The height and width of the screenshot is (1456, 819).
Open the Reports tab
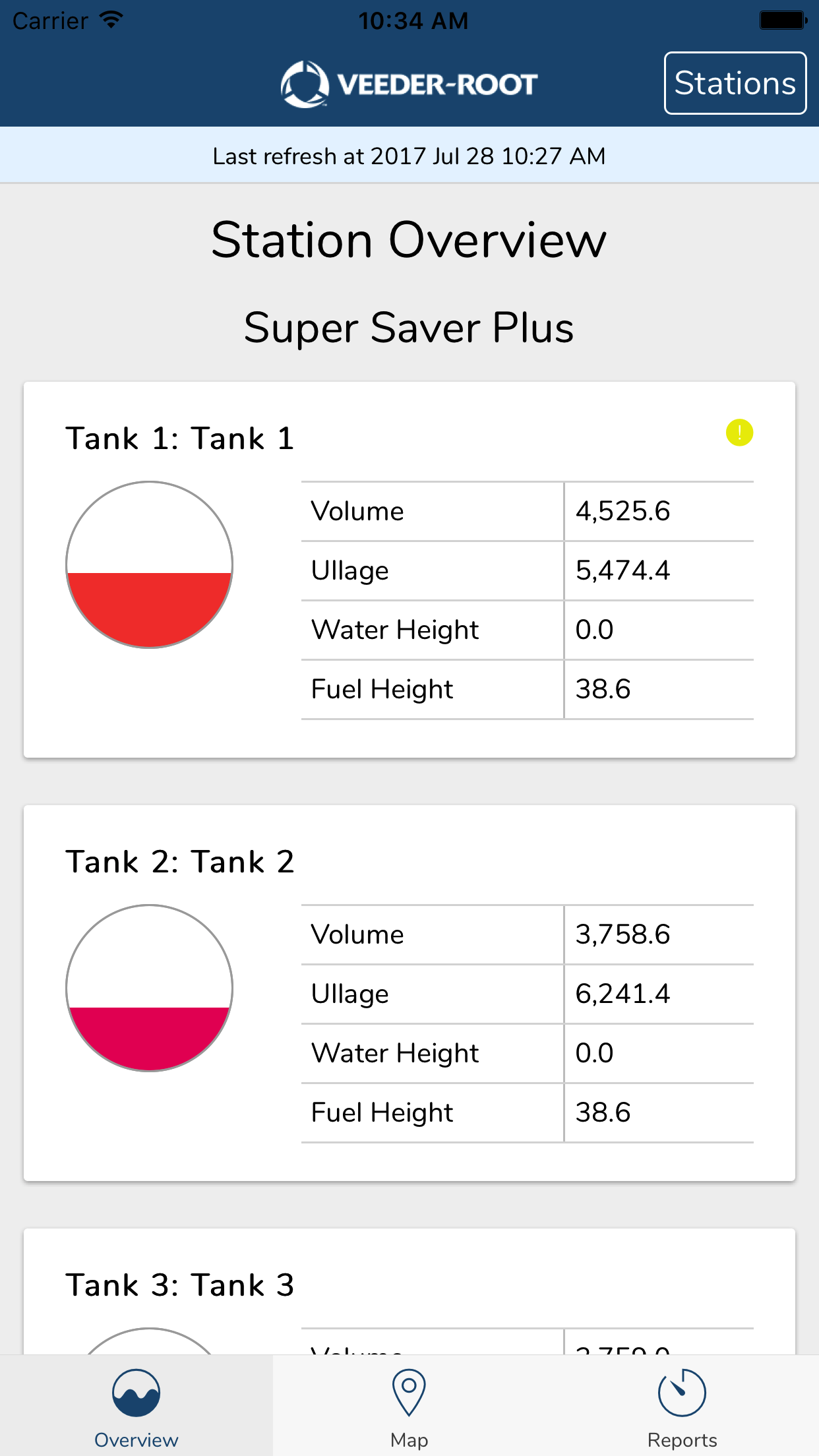[x=682, y=1406]
